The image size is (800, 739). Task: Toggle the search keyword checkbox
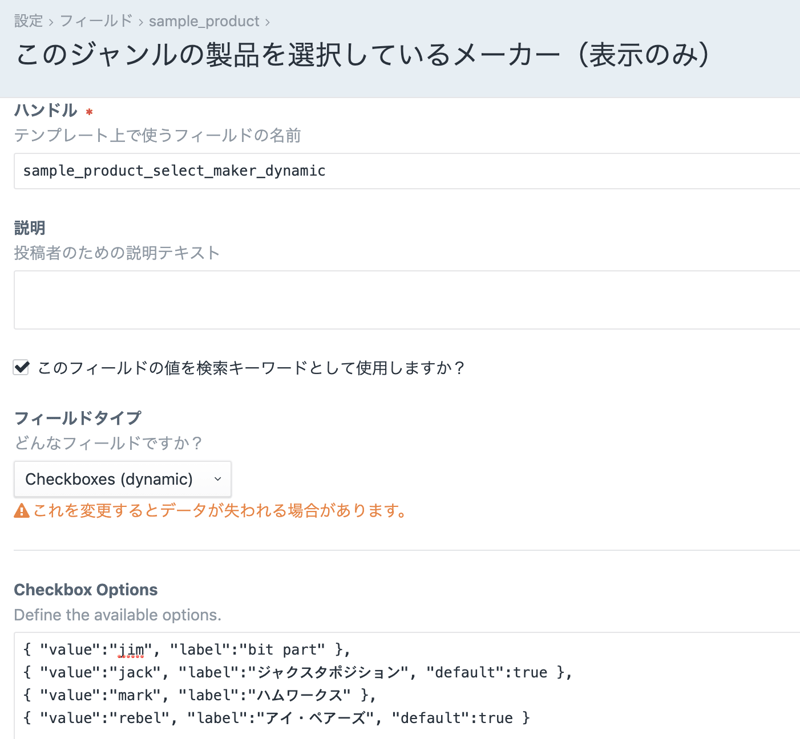21,367
